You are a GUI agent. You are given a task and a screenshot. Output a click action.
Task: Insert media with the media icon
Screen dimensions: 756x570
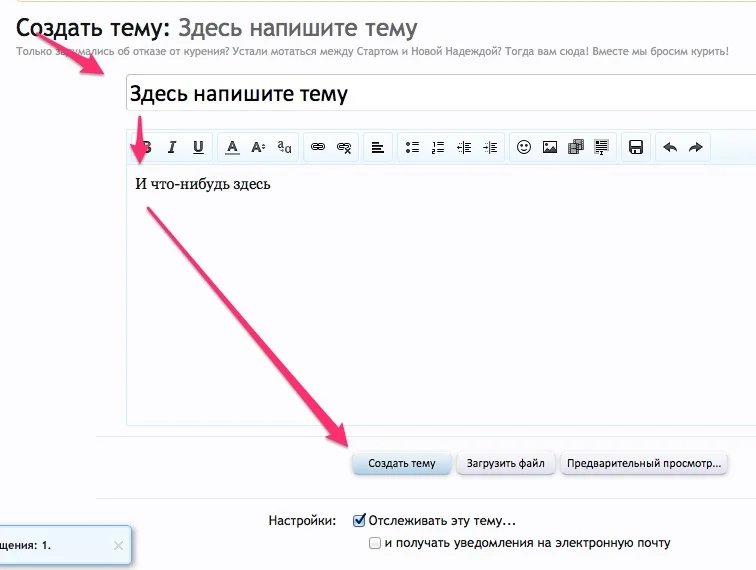pos(576,147)
